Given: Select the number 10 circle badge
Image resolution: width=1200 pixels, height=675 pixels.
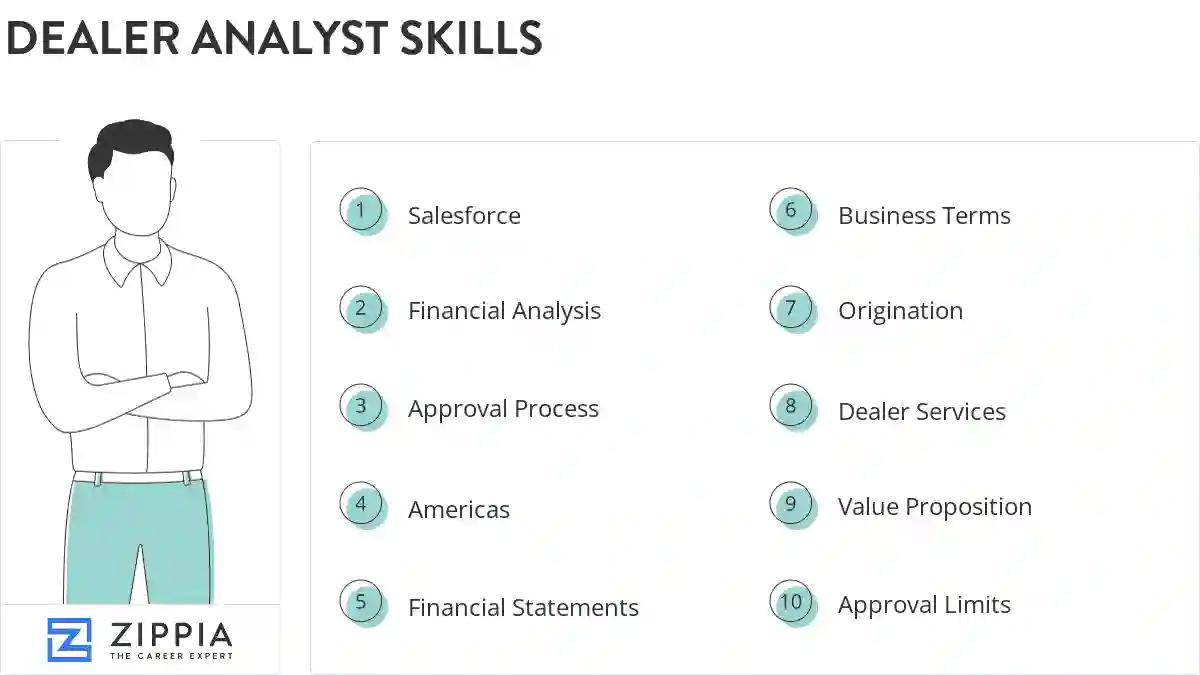Looking at the screenshot, I should coord(791,602).
